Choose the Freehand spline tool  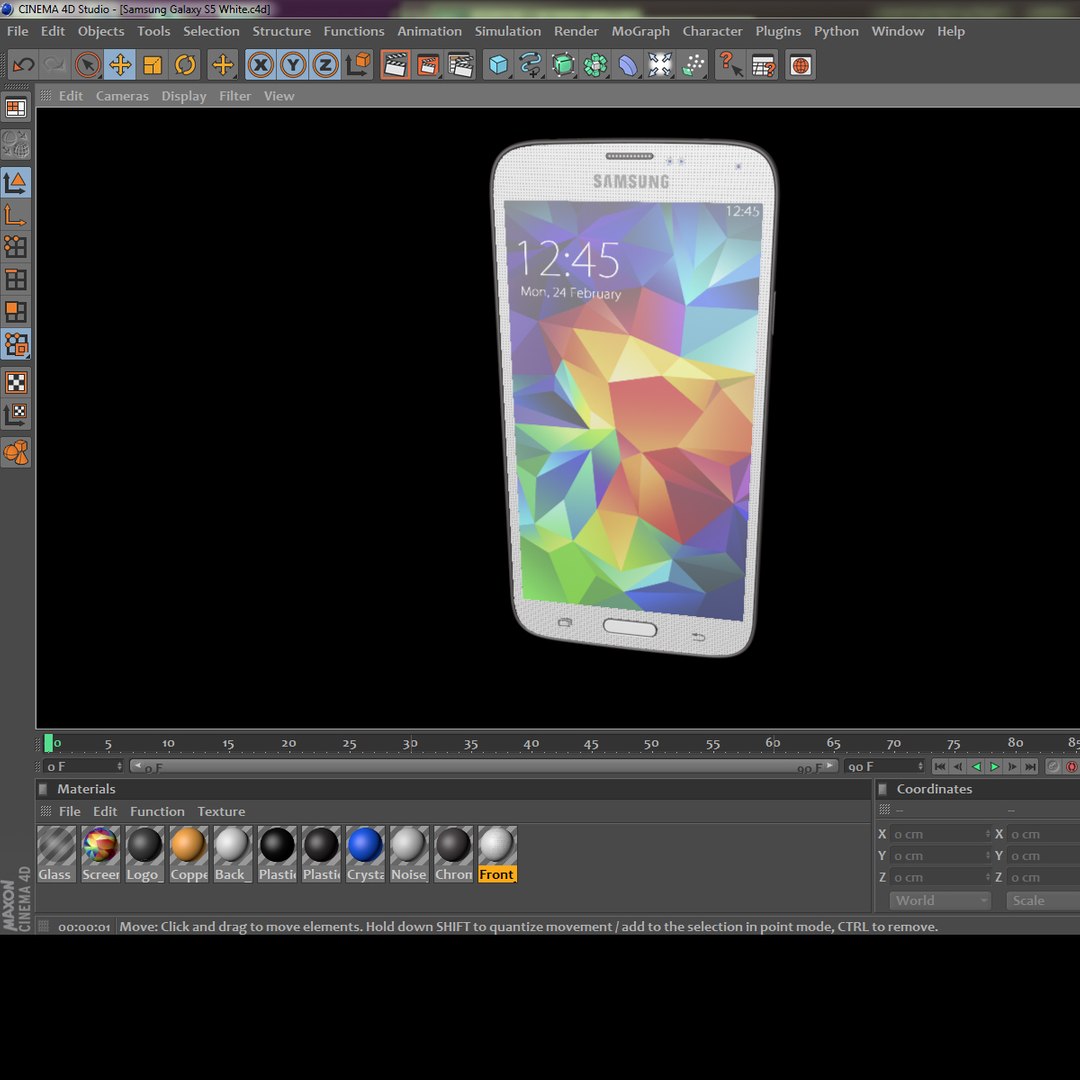530,65
